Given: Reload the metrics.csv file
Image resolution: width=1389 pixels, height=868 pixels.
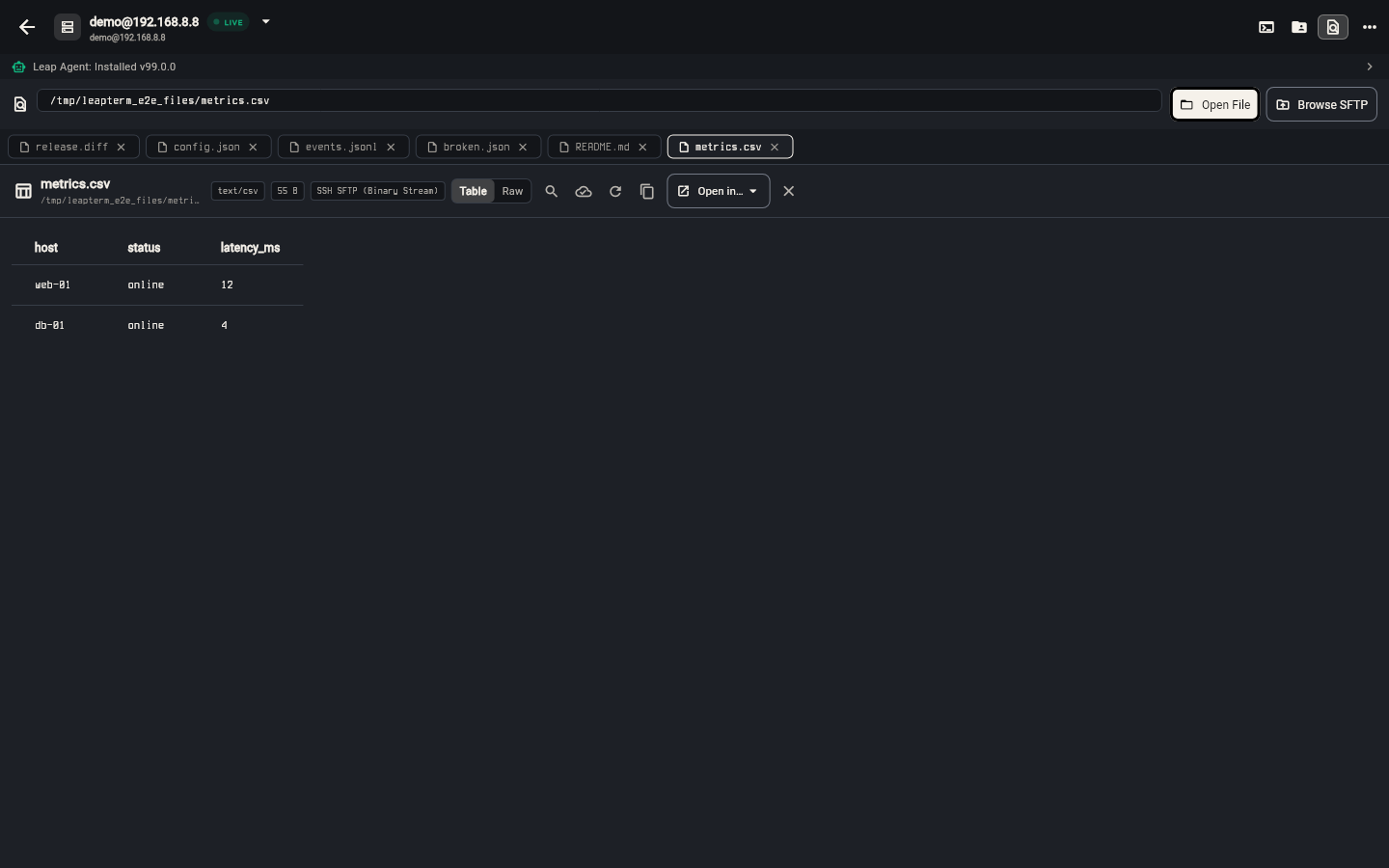Looking at the screenshot, I should (x=615, y=191).
